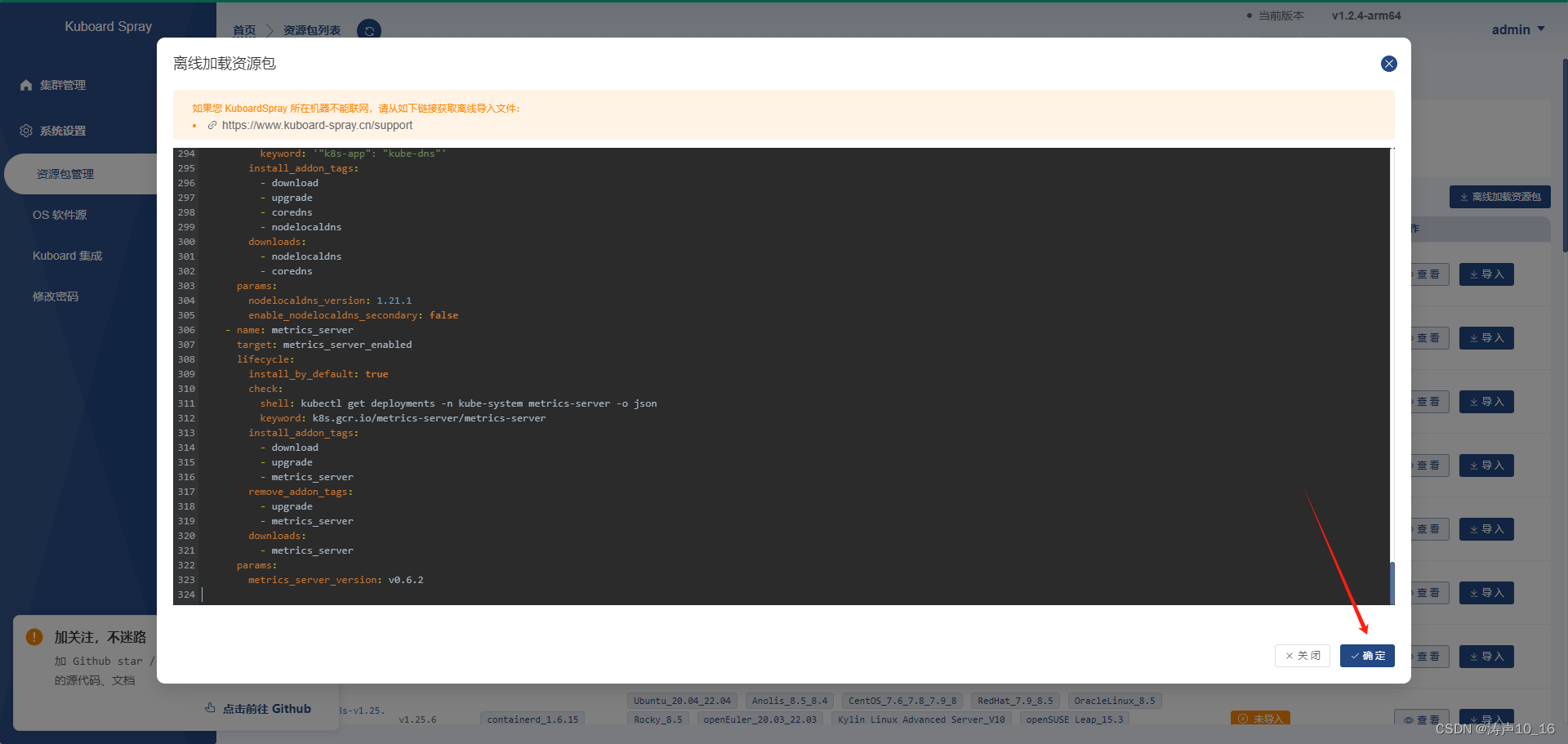Screen dimensions: 1568x744
Task: Open the kuboard-spray.cn/support link
Action: tap(317, 125)
